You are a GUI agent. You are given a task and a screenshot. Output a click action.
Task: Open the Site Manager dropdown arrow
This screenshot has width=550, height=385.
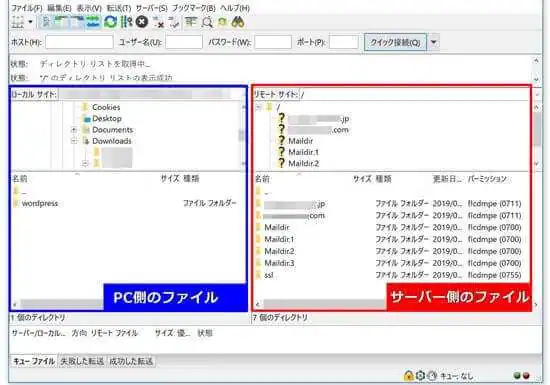pyautogui.click(x=31, y=22)
